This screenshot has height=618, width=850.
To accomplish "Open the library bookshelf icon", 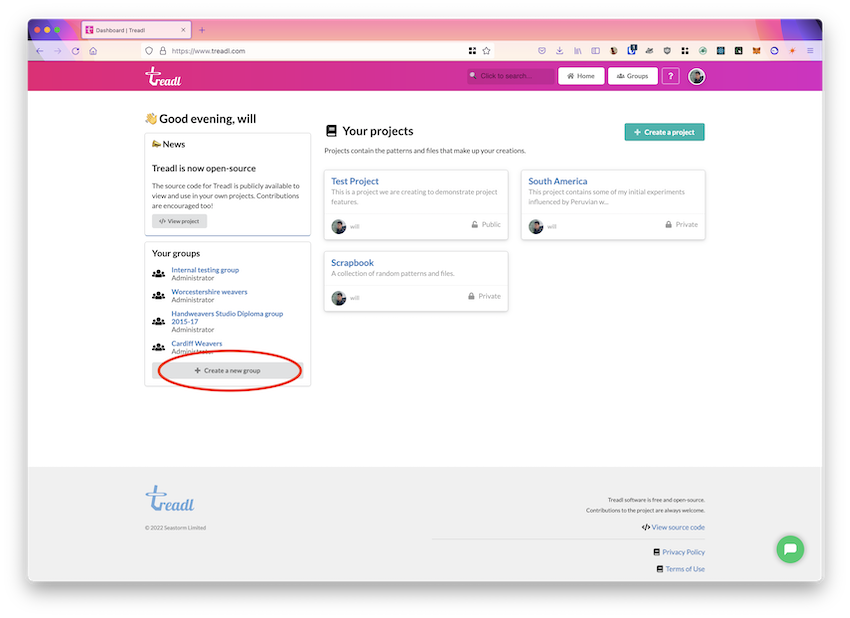I will [x=577, y=51].
